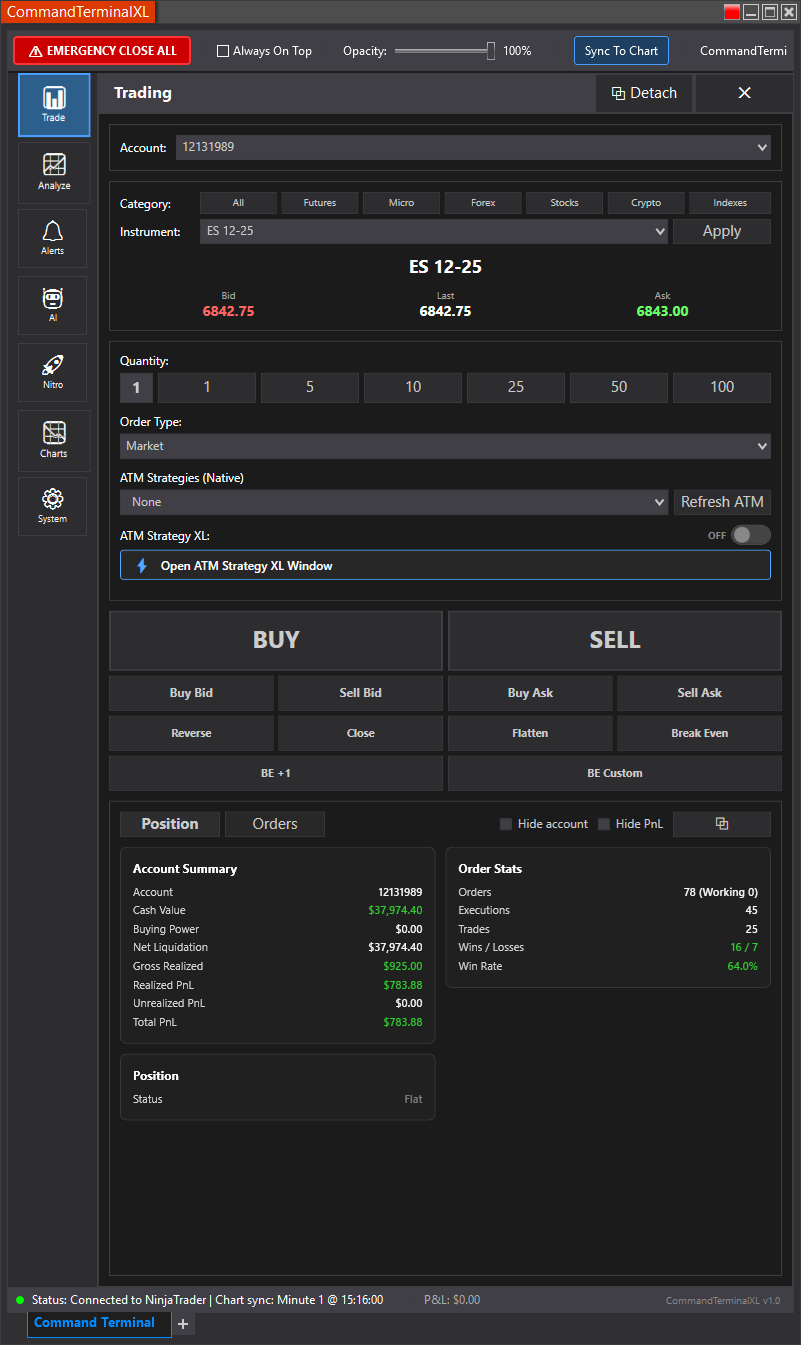
Task: Switch to the Orders tab
Action: click(x=275, y=824)
